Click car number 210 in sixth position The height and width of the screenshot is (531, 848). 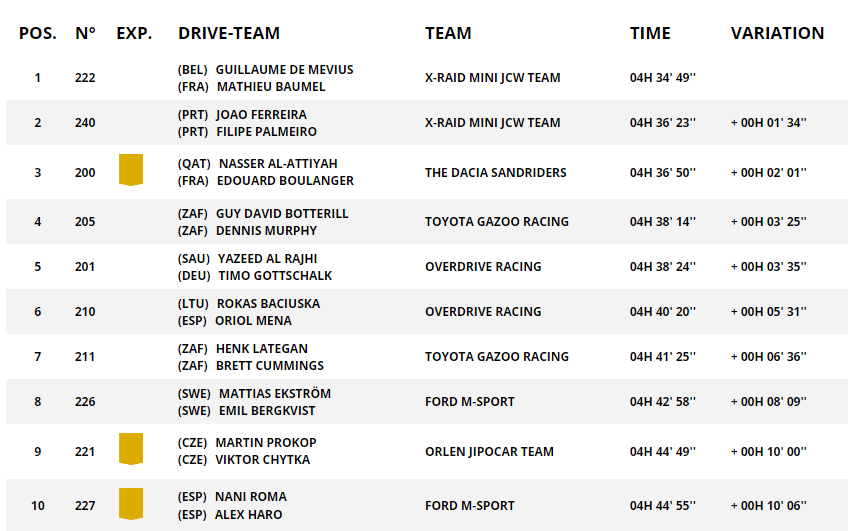(85, 312)
